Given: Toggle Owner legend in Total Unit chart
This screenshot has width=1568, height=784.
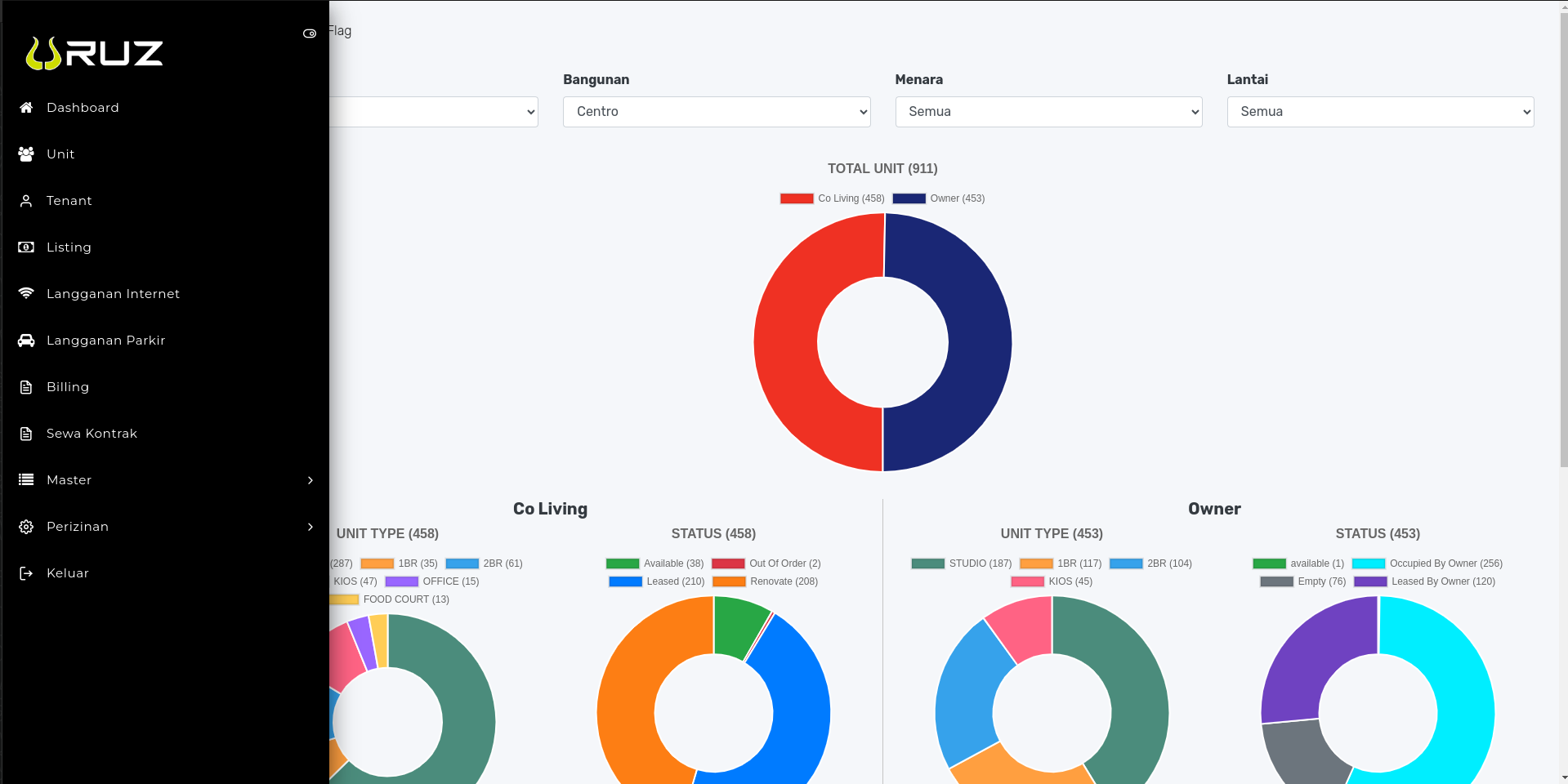Looking at the screenshot, I should point(938,198).
